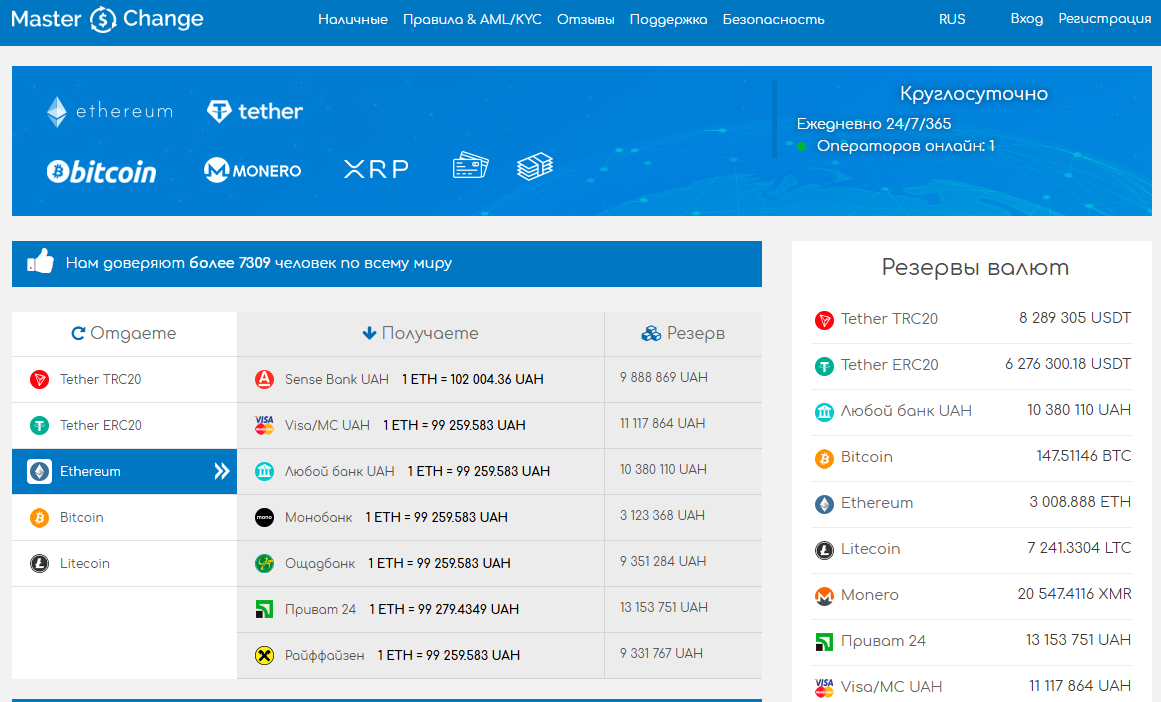Viewport: 1161px width, 702px height.
Task: Click the Bitcoin reserve amount 147.51146 BTC
Action: (x=1083, y=456)
